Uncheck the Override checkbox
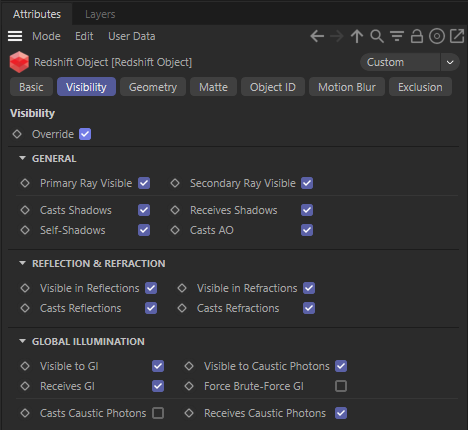 tap(85, 134)
